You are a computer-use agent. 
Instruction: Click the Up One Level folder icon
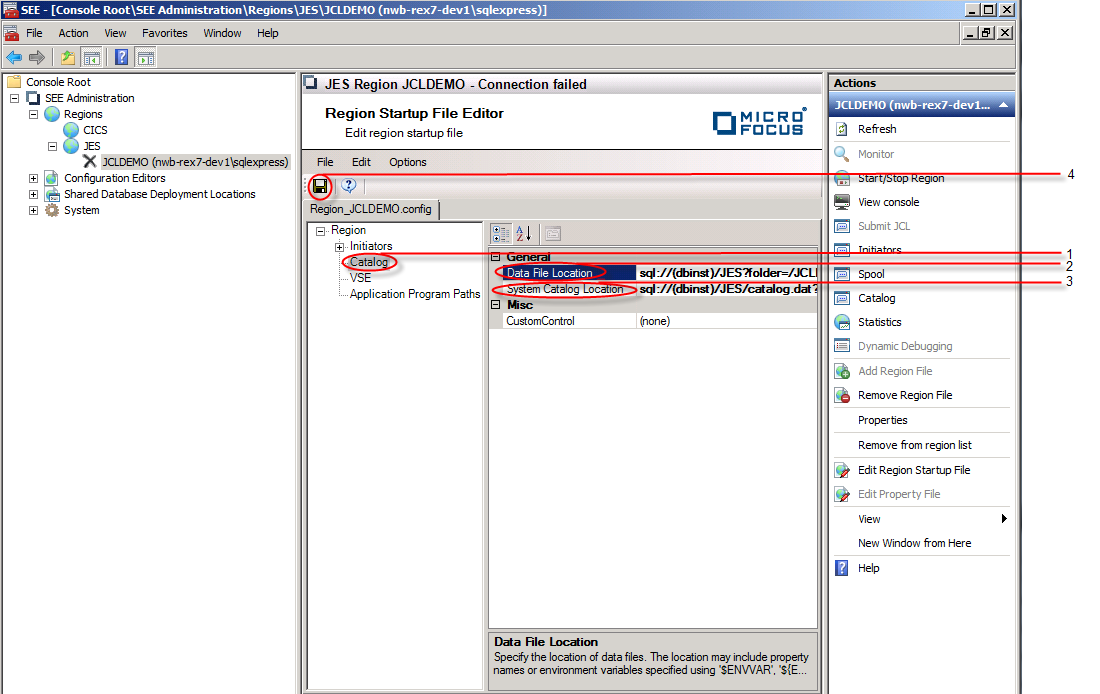coord(67,57)
